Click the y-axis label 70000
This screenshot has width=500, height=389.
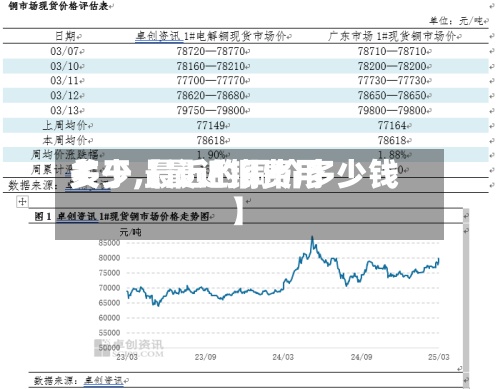109,288
